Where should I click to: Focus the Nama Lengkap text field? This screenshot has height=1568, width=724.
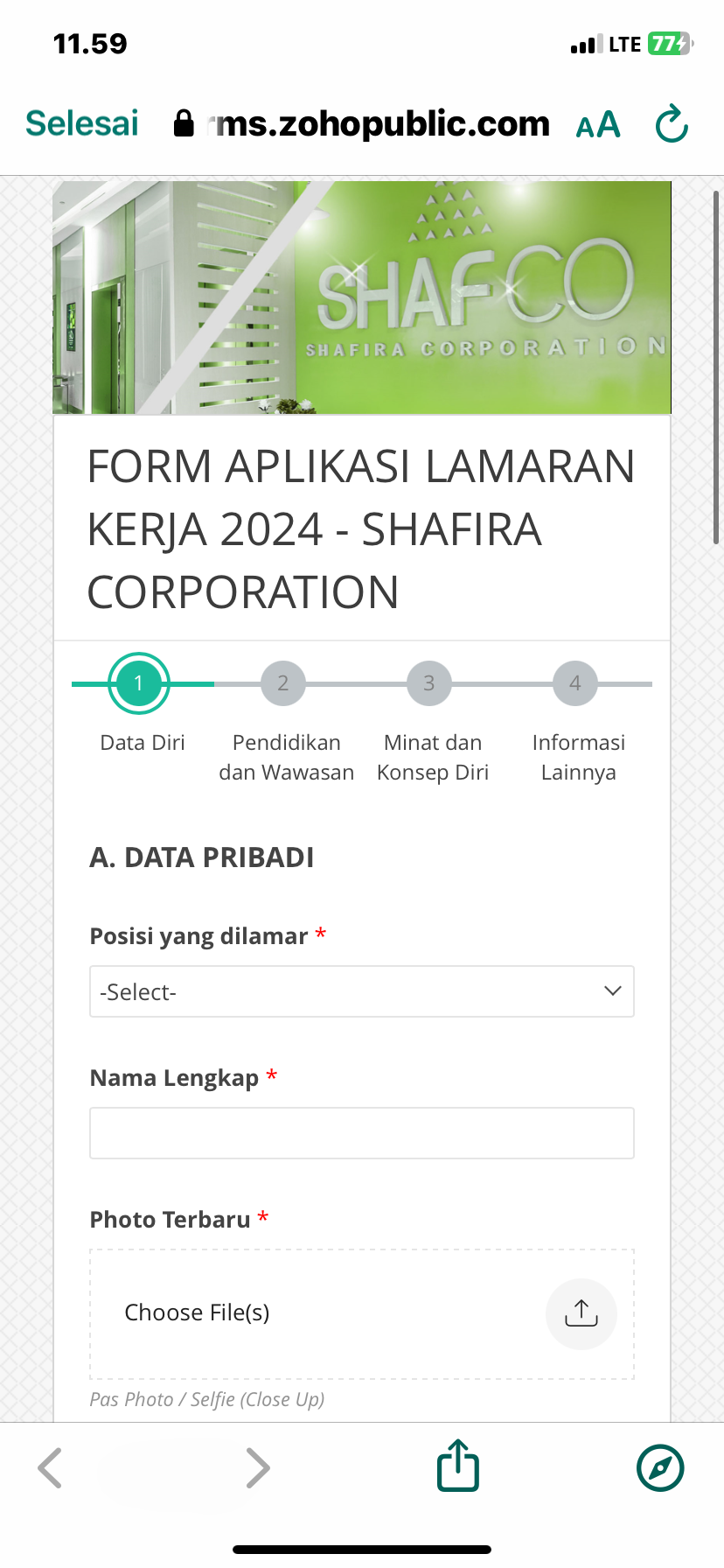[x=361, y=1133]
